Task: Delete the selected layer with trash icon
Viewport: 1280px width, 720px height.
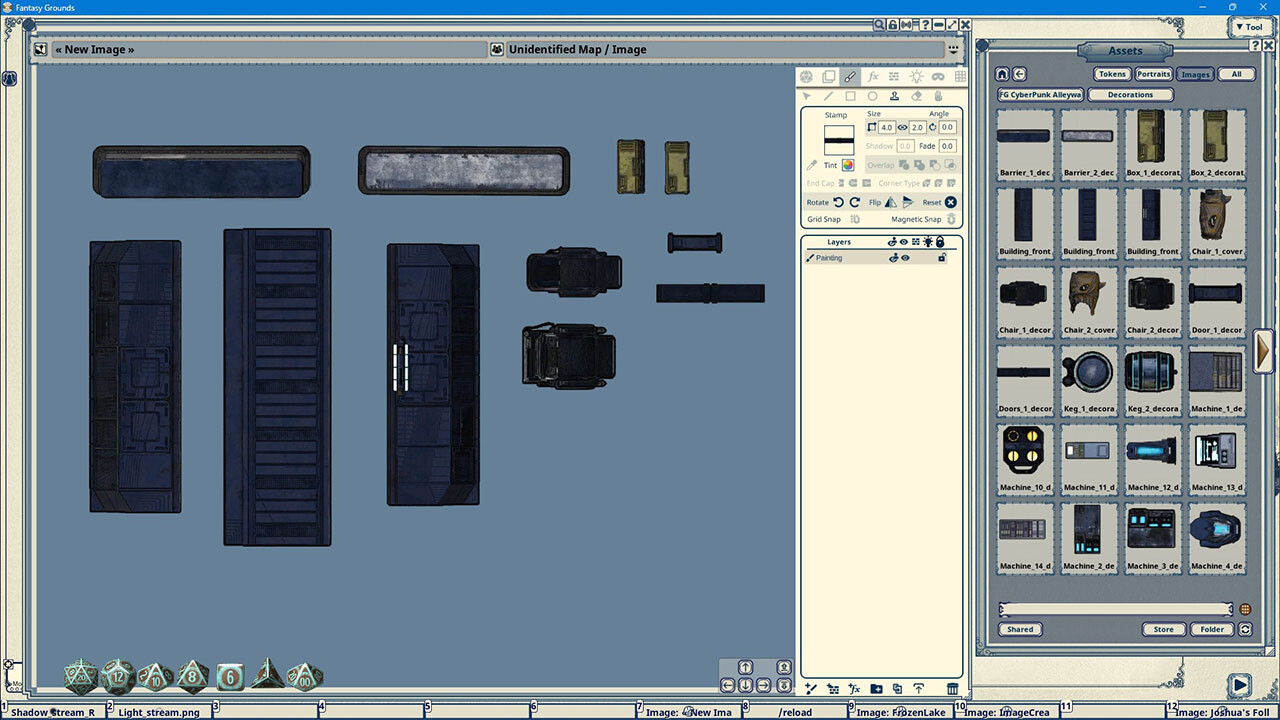Action: point(950,689)
